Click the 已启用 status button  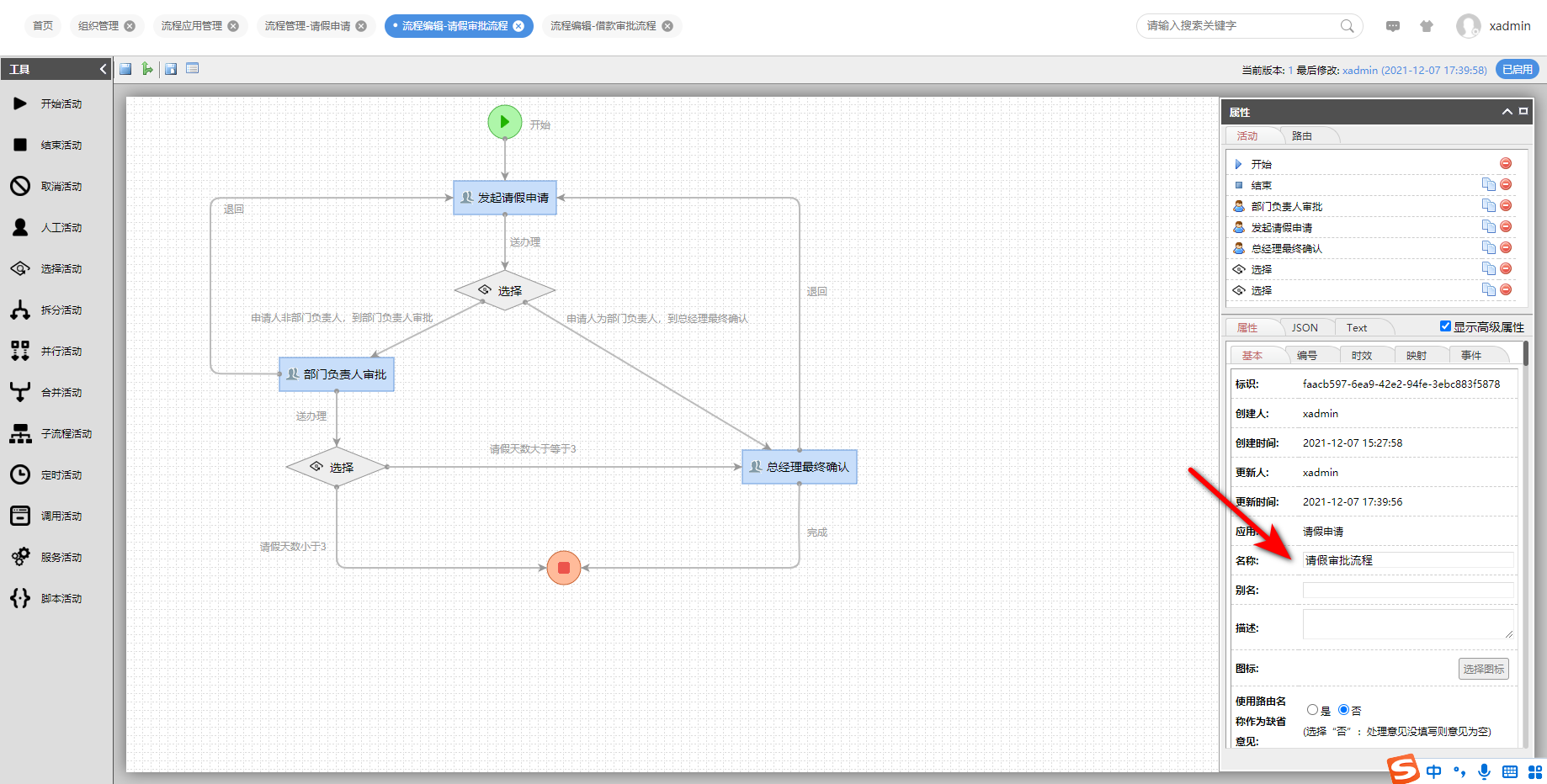(x=1518, y=70)
